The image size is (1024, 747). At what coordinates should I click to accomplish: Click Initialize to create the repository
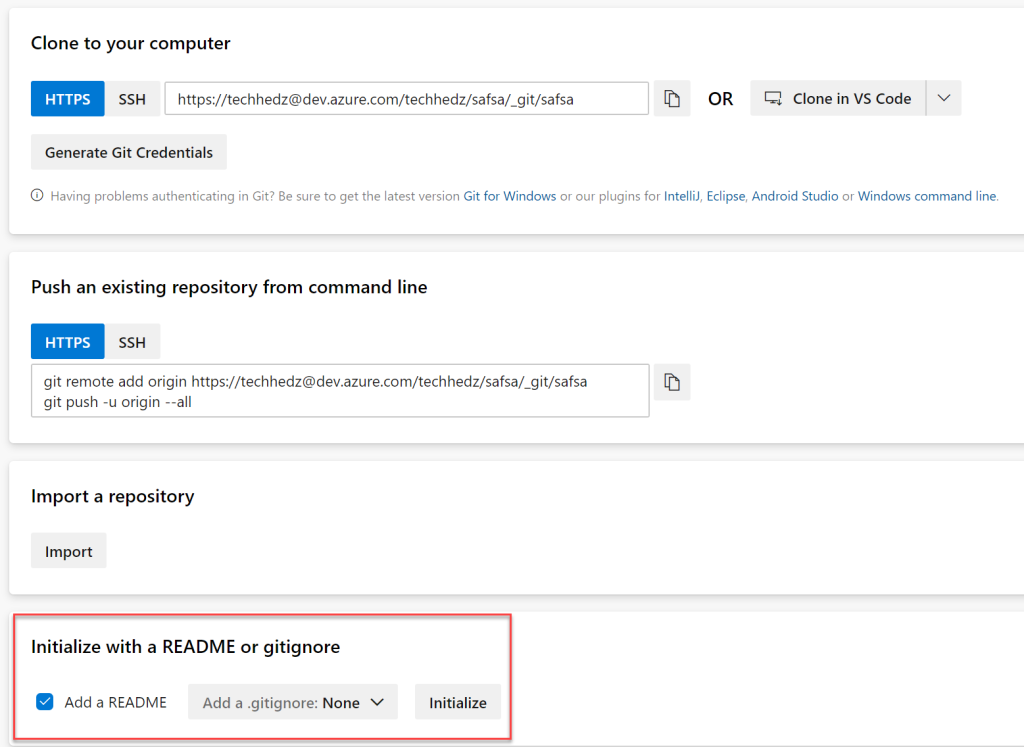pos(457,702)
